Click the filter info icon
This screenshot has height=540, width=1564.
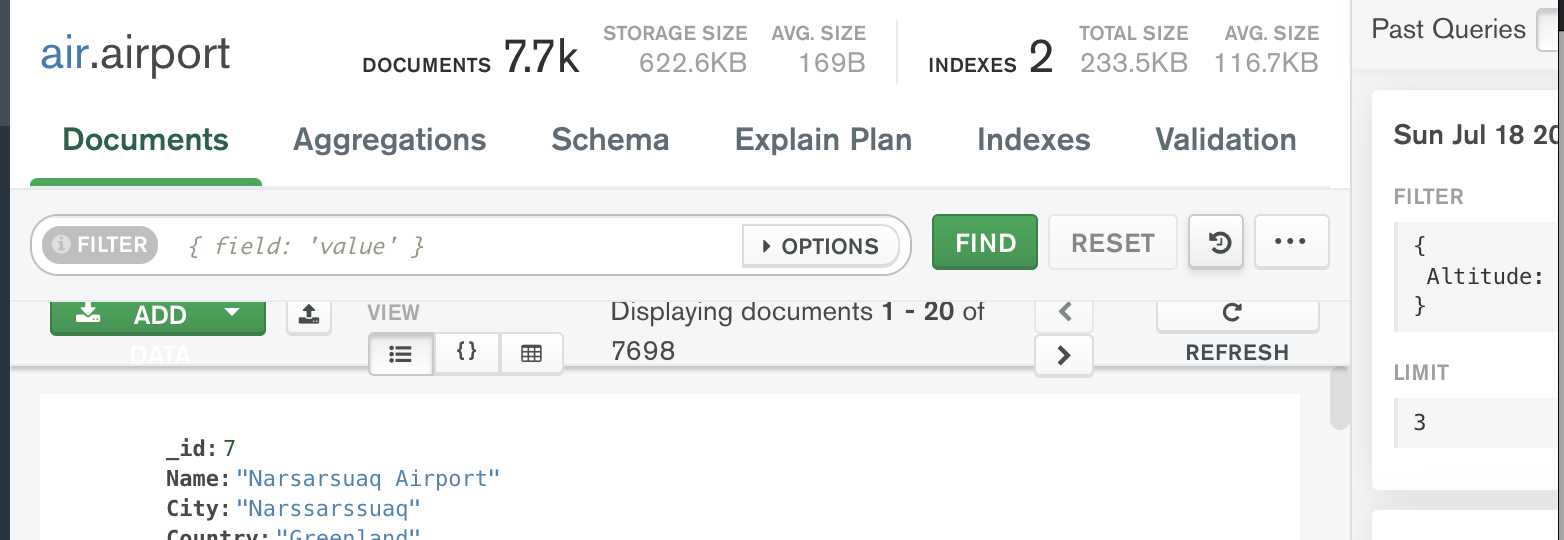tap(62, 245)
